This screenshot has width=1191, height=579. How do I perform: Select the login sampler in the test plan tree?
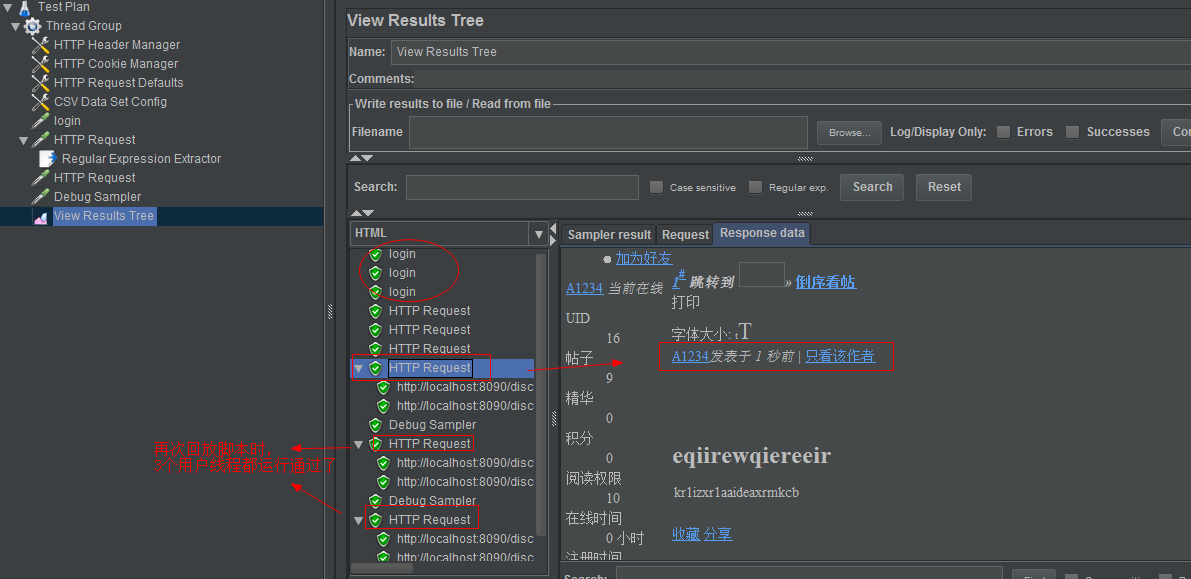[x=67, y=121]
